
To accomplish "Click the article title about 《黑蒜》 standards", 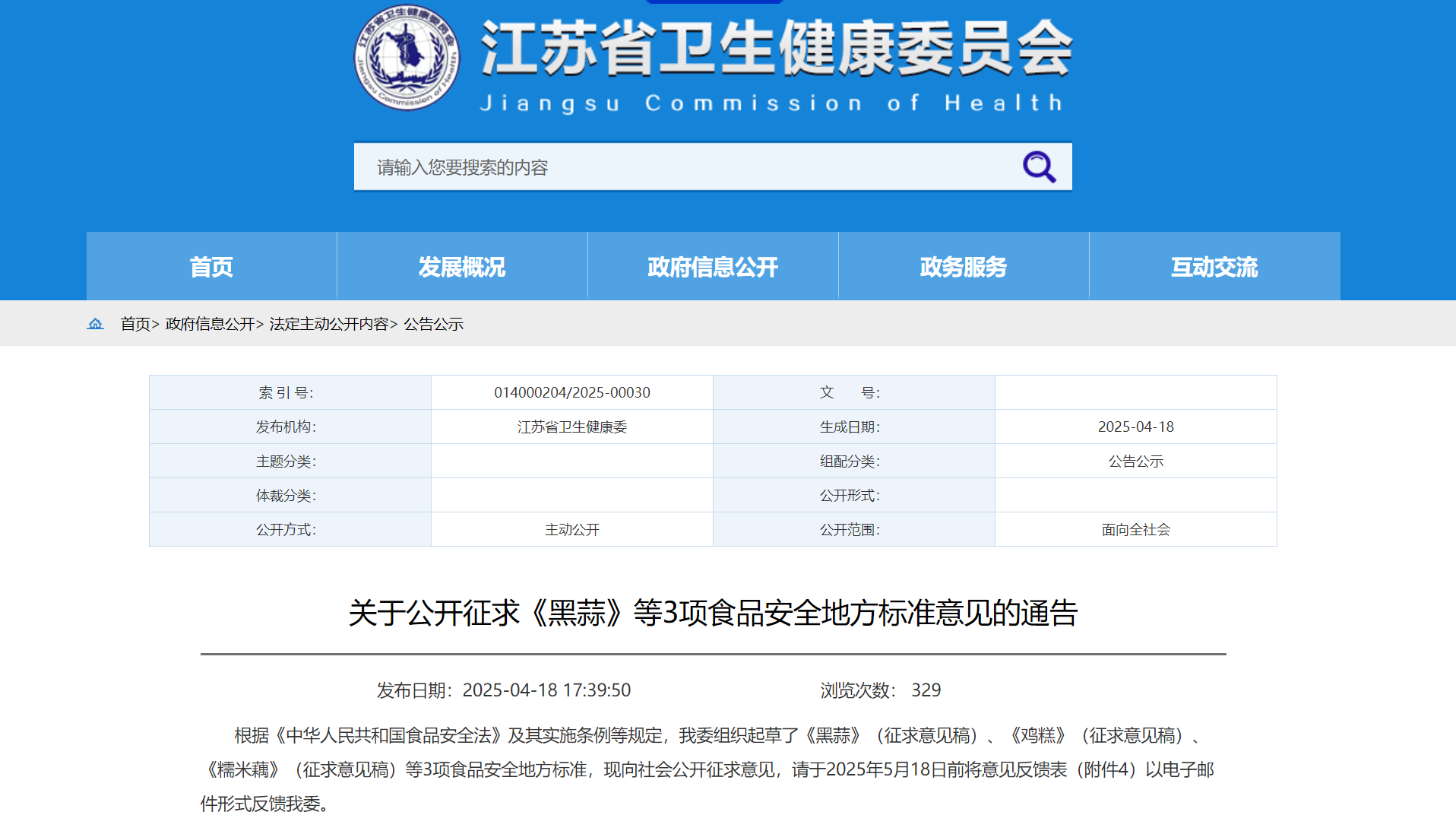I will point(713,613).
